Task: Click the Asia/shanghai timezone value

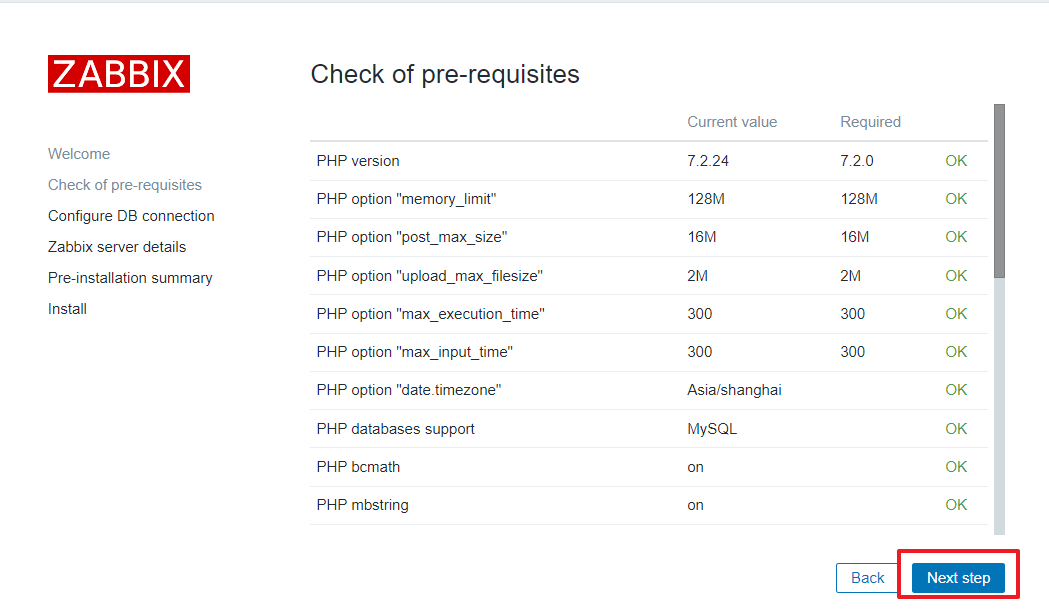Action: pos(734,390)
